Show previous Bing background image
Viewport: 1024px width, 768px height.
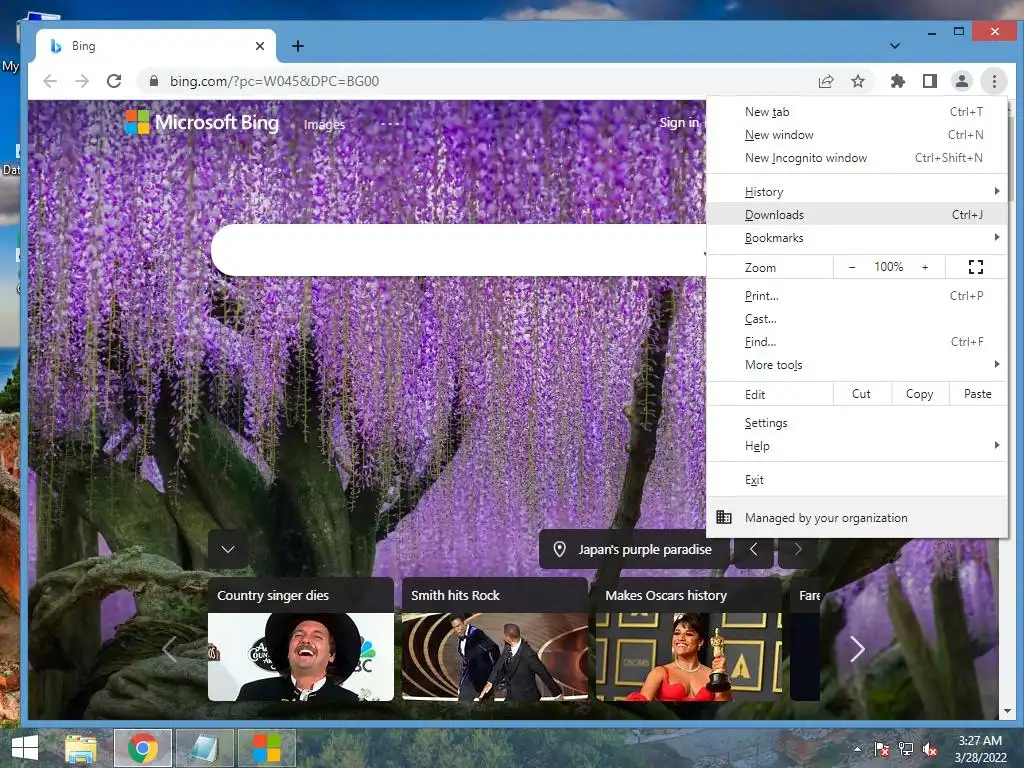click(x=754, y=549)
